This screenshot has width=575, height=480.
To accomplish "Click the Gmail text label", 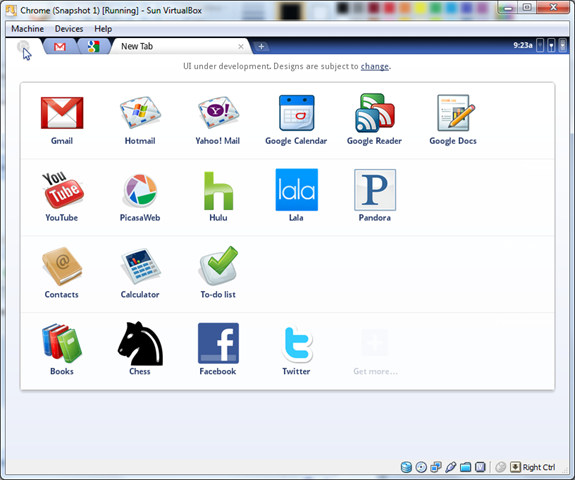I will [62, 141].
